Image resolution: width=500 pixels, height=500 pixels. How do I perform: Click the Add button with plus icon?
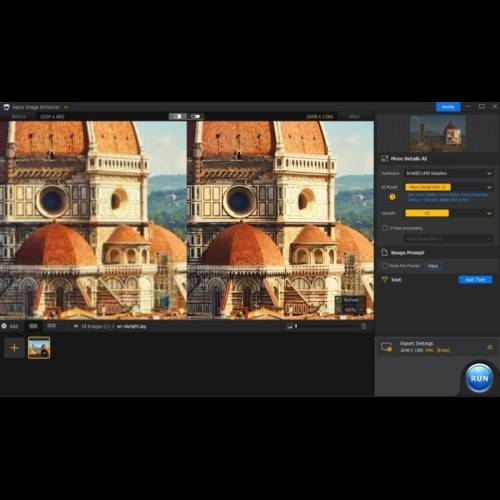(10, 326)
